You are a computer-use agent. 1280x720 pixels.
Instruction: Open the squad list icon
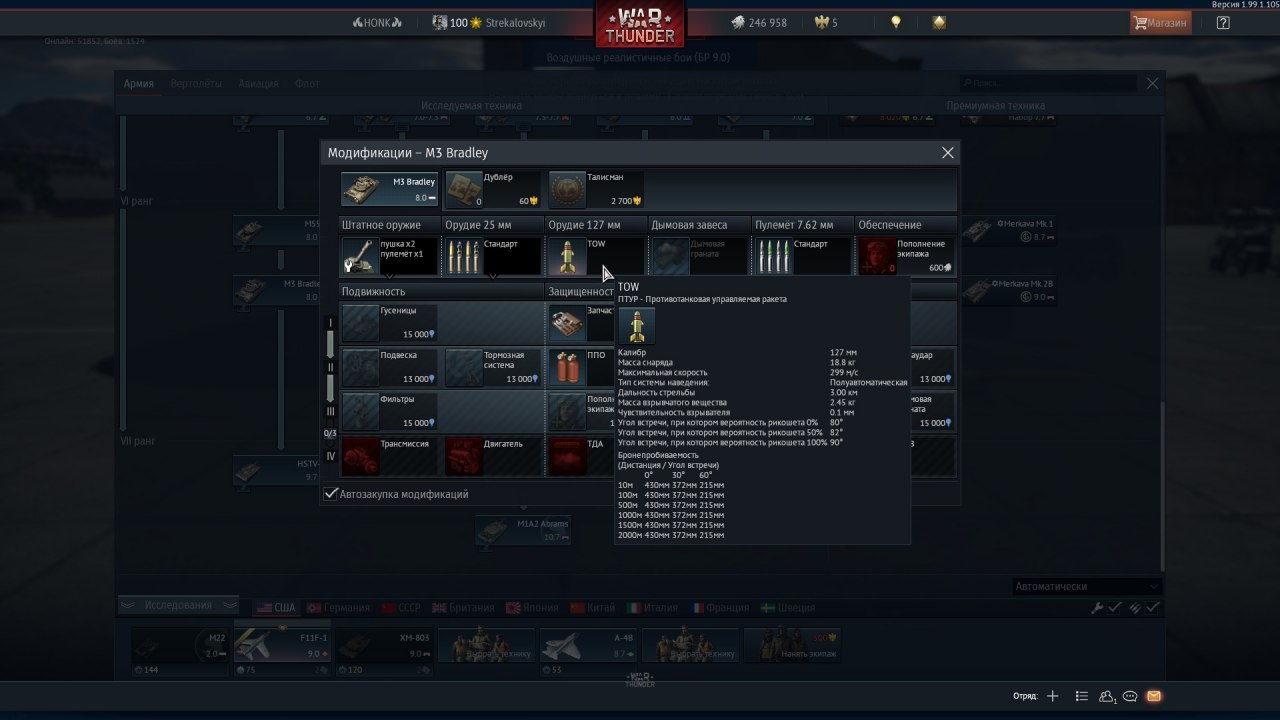[x=1082, y=696]
